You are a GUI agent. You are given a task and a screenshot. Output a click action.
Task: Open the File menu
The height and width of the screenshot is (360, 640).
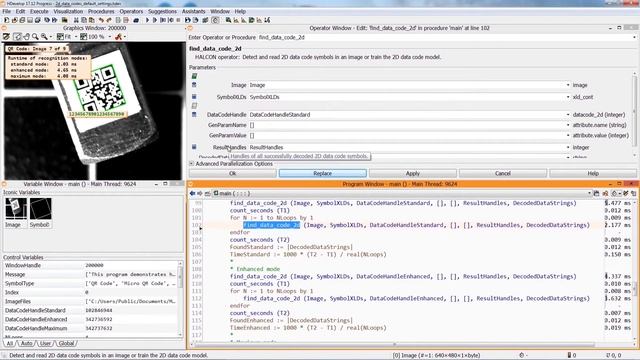(x=7, y=11)
